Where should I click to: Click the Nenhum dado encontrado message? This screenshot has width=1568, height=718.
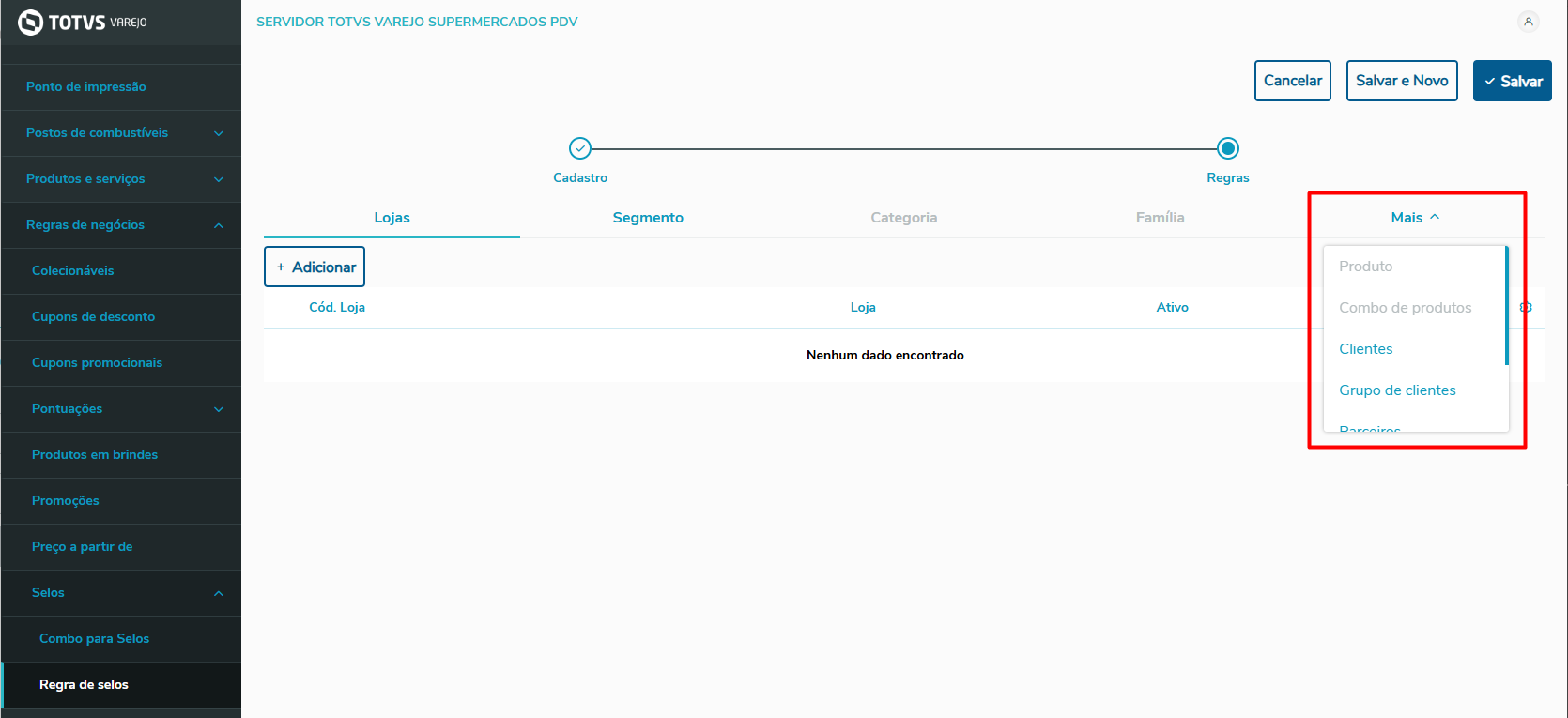885,355
